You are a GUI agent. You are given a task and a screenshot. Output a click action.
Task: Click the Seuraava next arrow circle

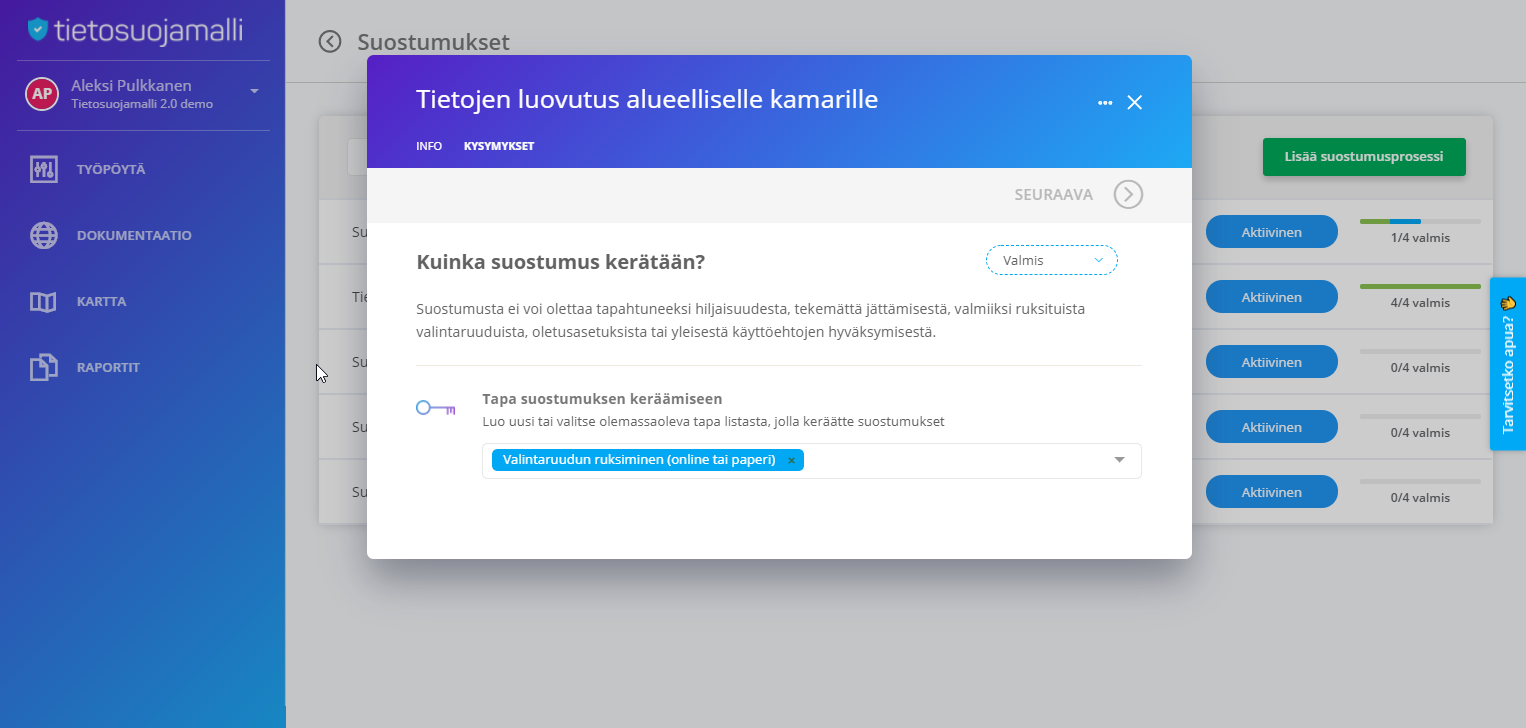[x=1128, y=194]
